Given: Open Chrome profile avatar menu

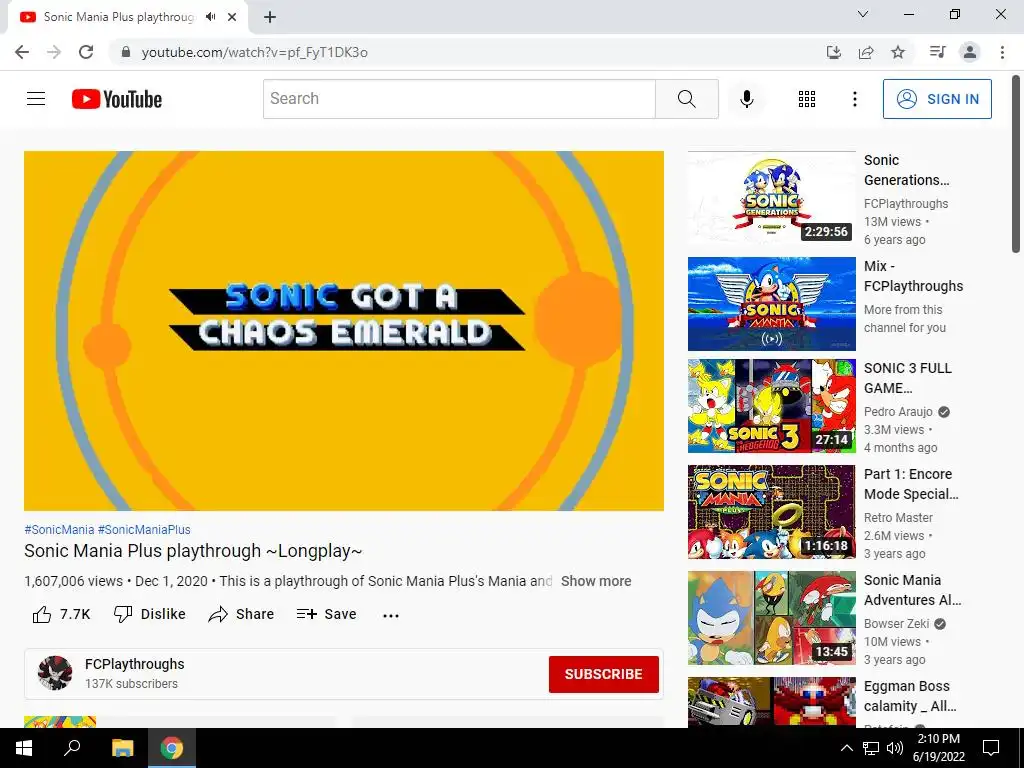Looking at the screenshot, I should pyautogui.click(x=970, y=52).
